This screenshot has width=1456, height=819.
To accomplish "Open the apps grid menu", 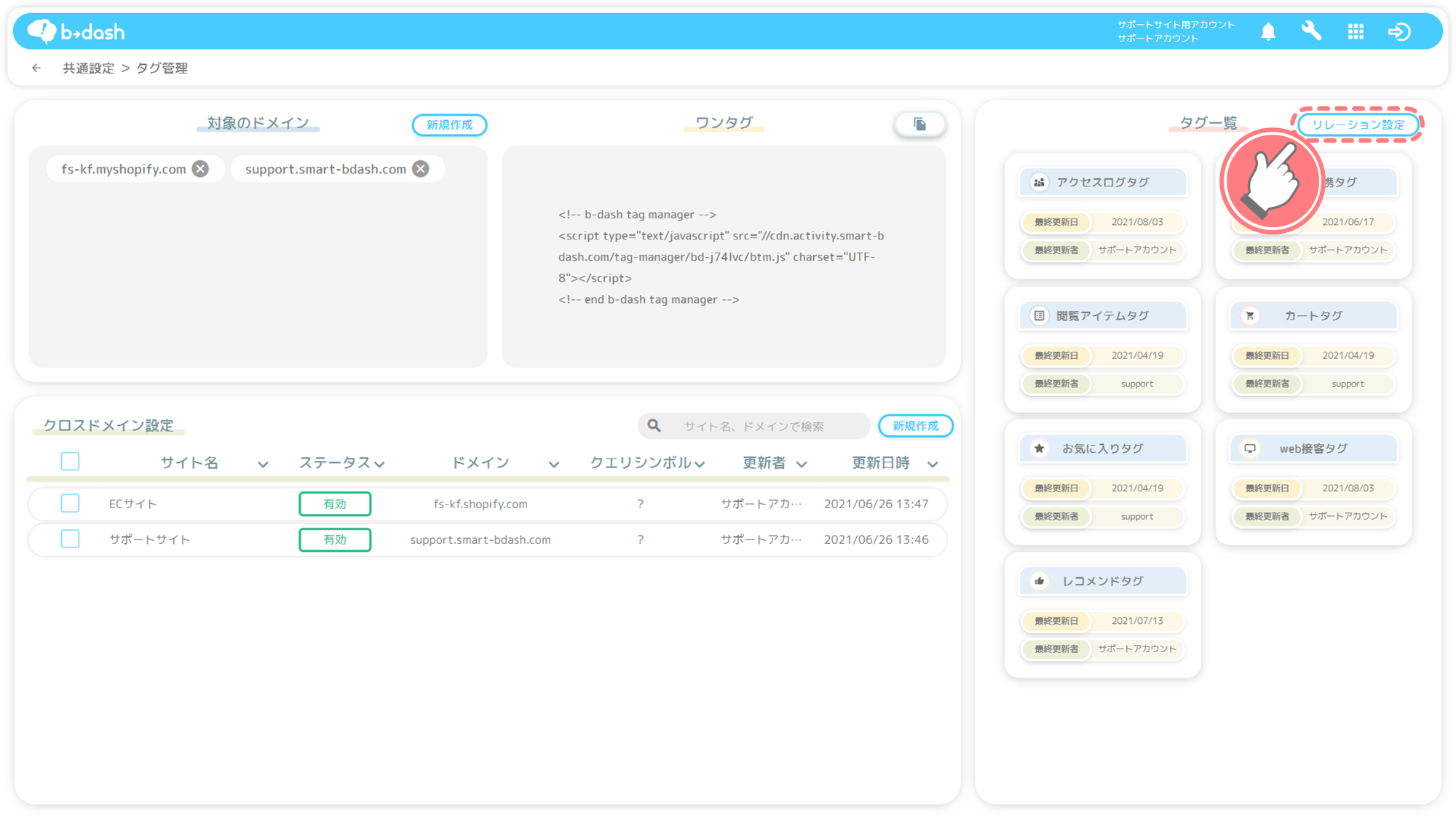I will (1355, 31).
